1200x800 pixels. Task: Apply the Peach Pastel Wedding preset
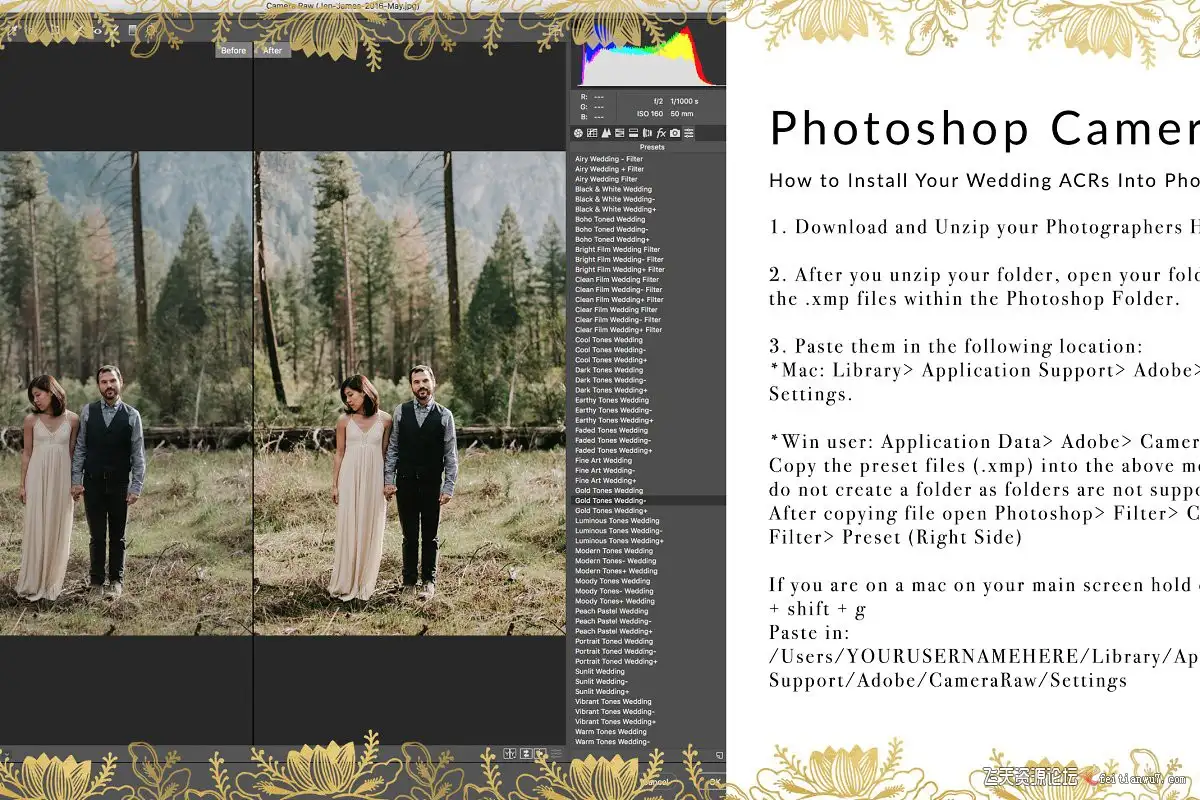[611, 610]
